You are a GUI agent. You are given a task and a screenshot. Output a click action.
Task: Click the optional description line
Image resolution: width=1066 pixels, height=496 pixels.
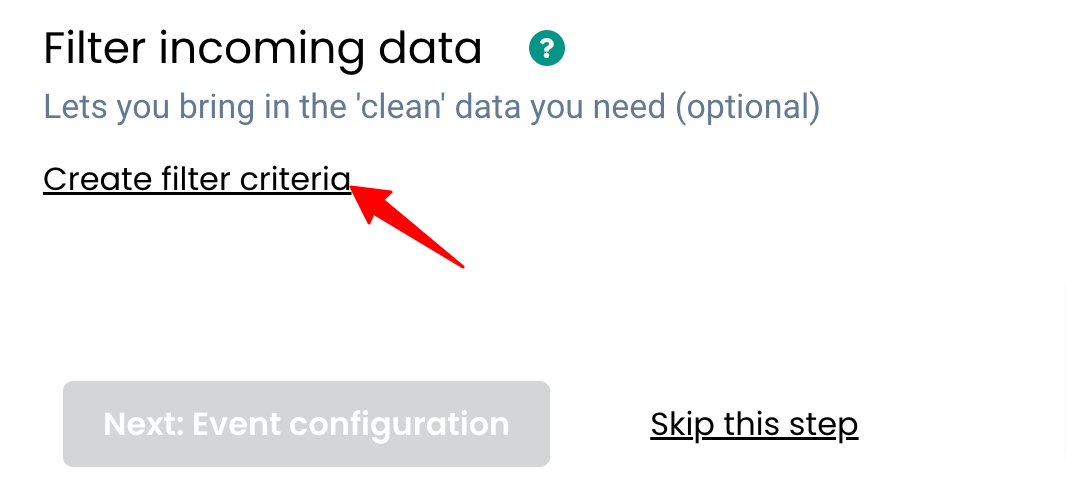[431, 106]
